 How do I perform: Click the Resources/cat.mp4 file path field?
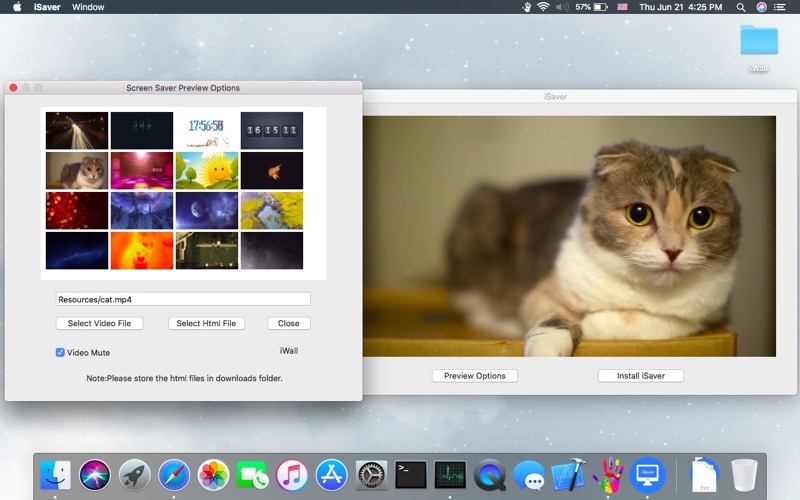183,299
